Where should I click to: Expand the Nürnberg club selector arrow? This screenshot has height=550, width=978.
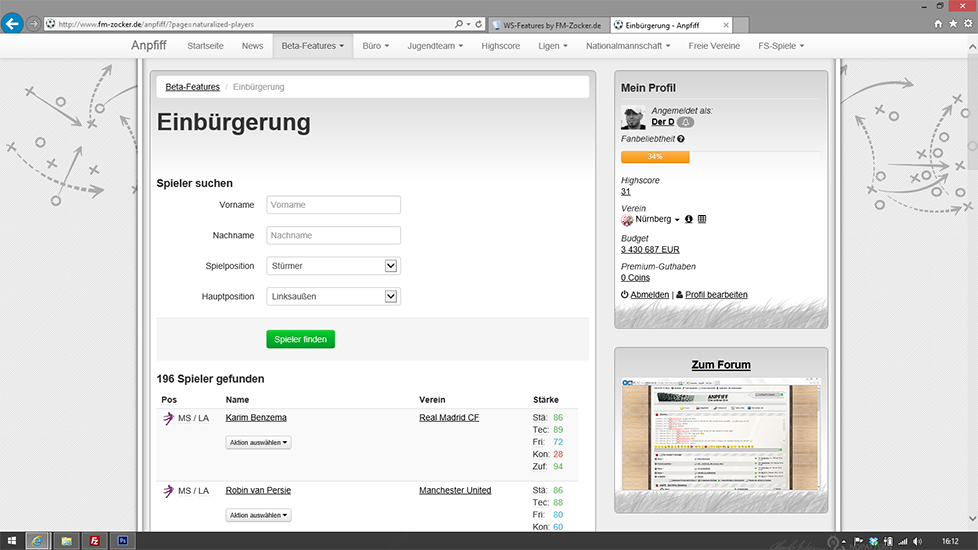coord(677,220)
